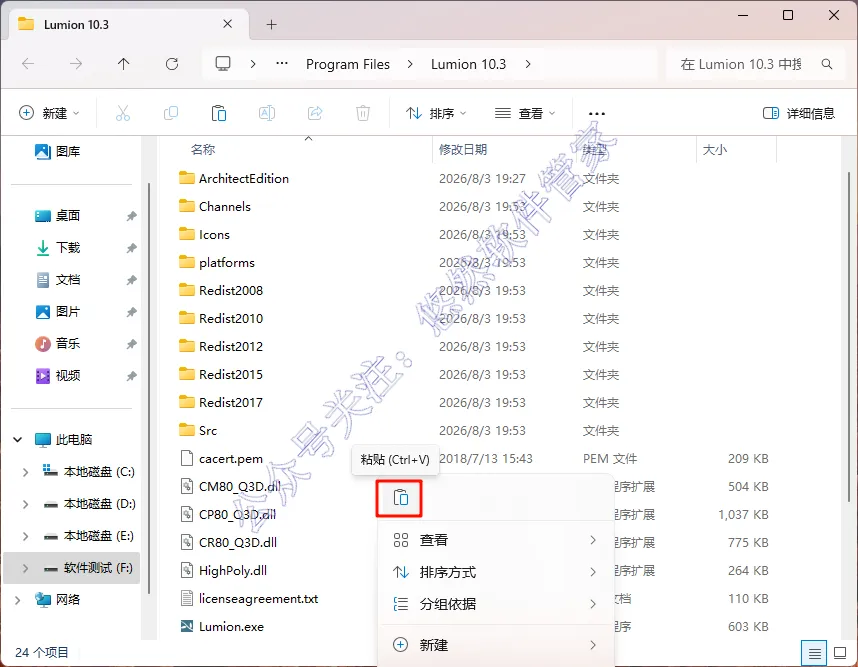The image size is (858, 667).
Task: Click the cut scissors icon in the toolbar
Action: (x=123, y=113)
